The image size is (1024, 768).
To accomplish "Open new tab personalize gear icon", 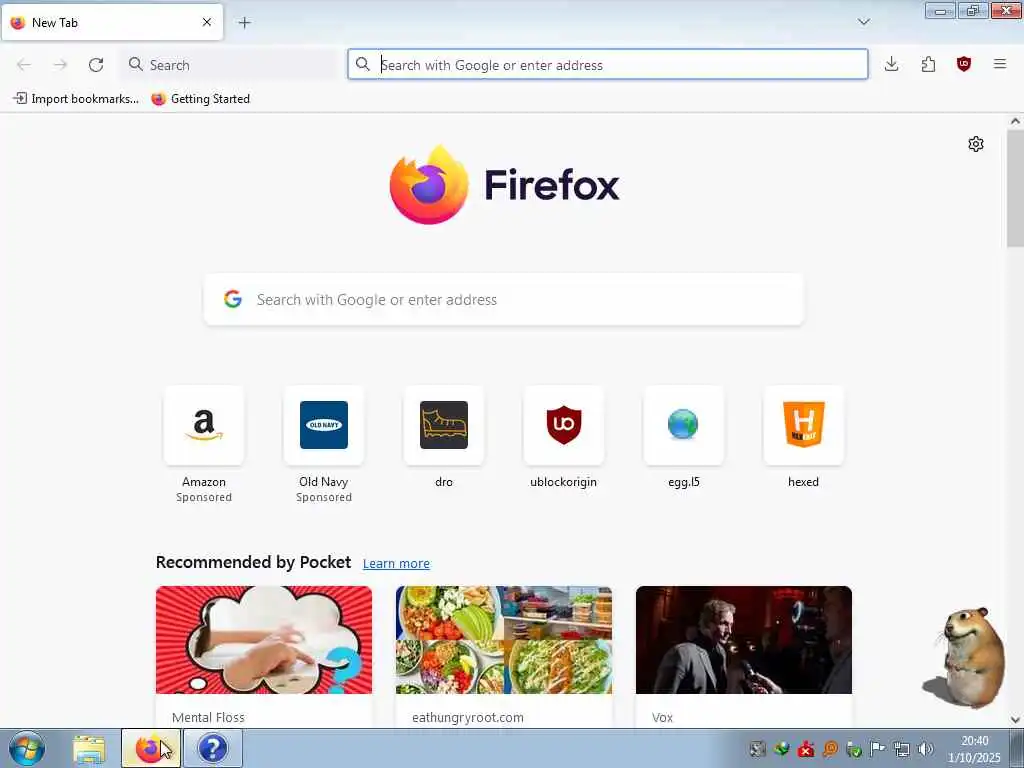I will [x=976, y=144].
